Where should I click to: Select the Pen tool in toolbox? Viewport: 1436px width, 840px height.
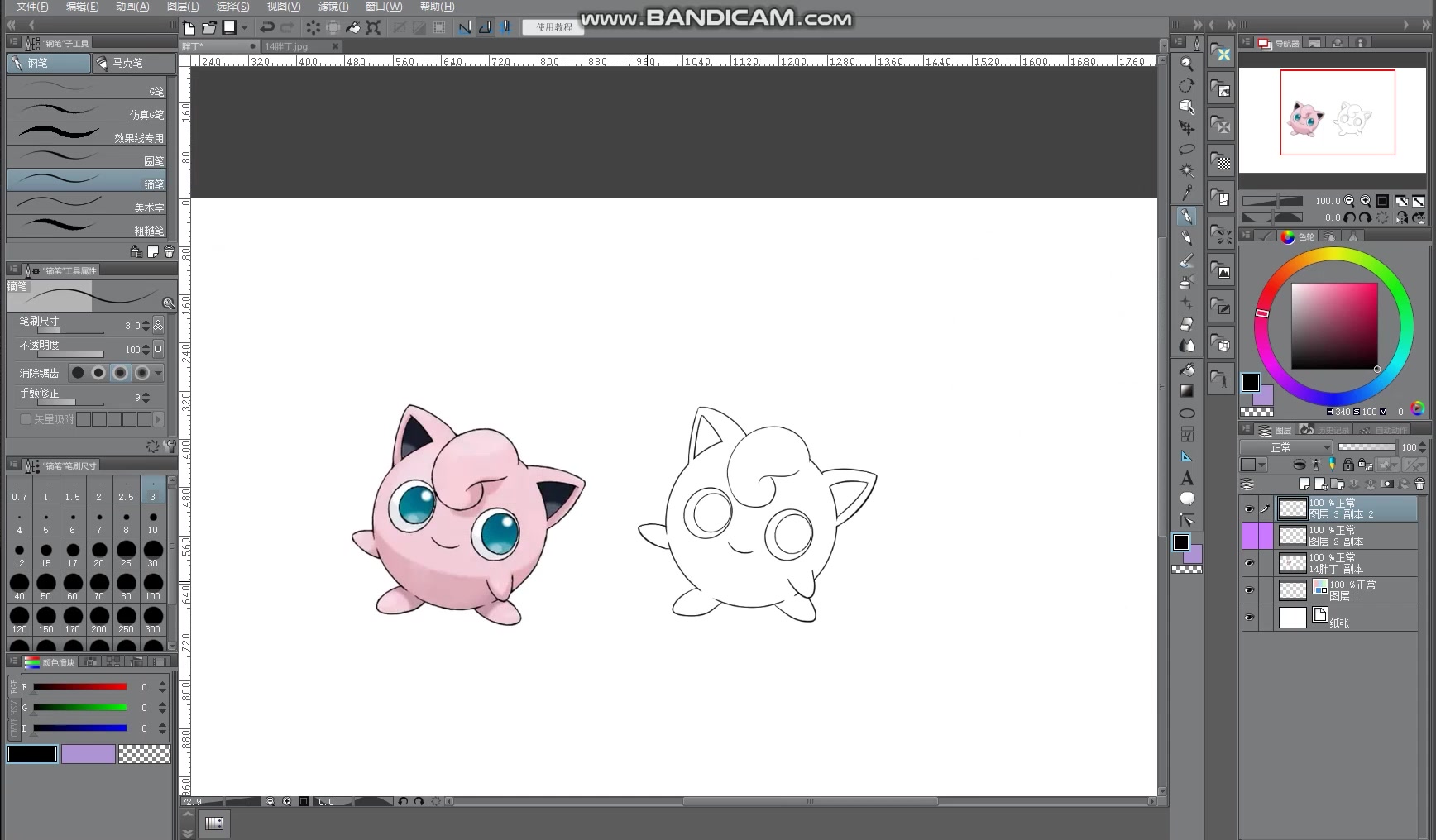(1186, 217)
